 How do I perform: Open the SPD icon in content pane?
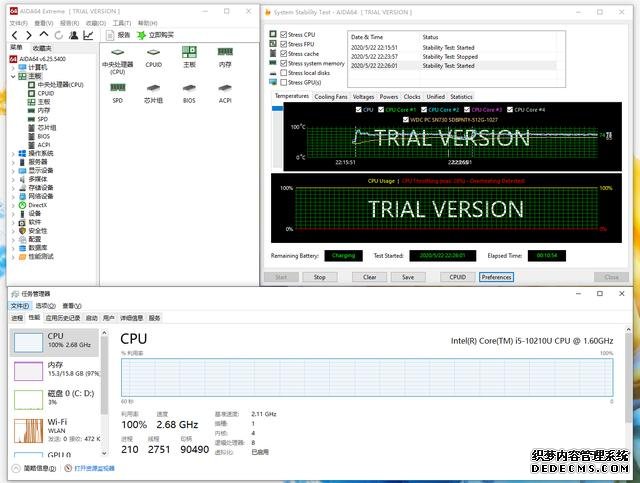(118, 93)
